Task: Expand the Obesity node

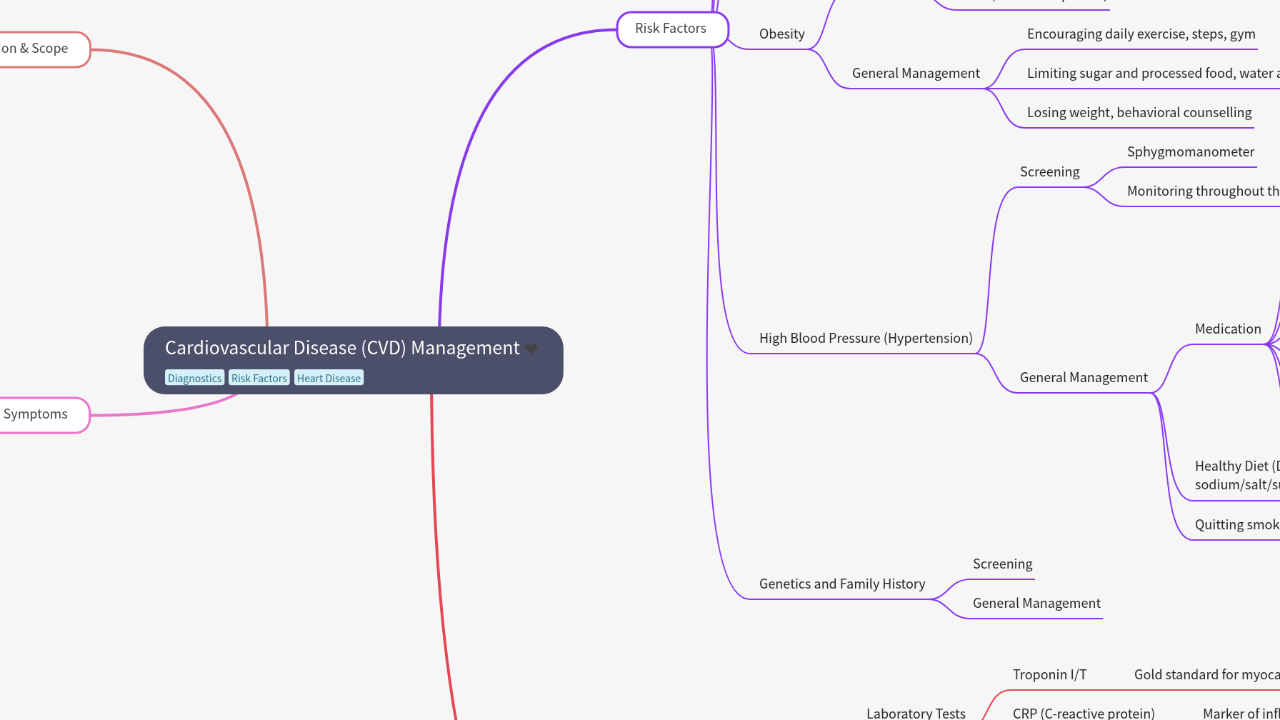Action: (781, 34)
